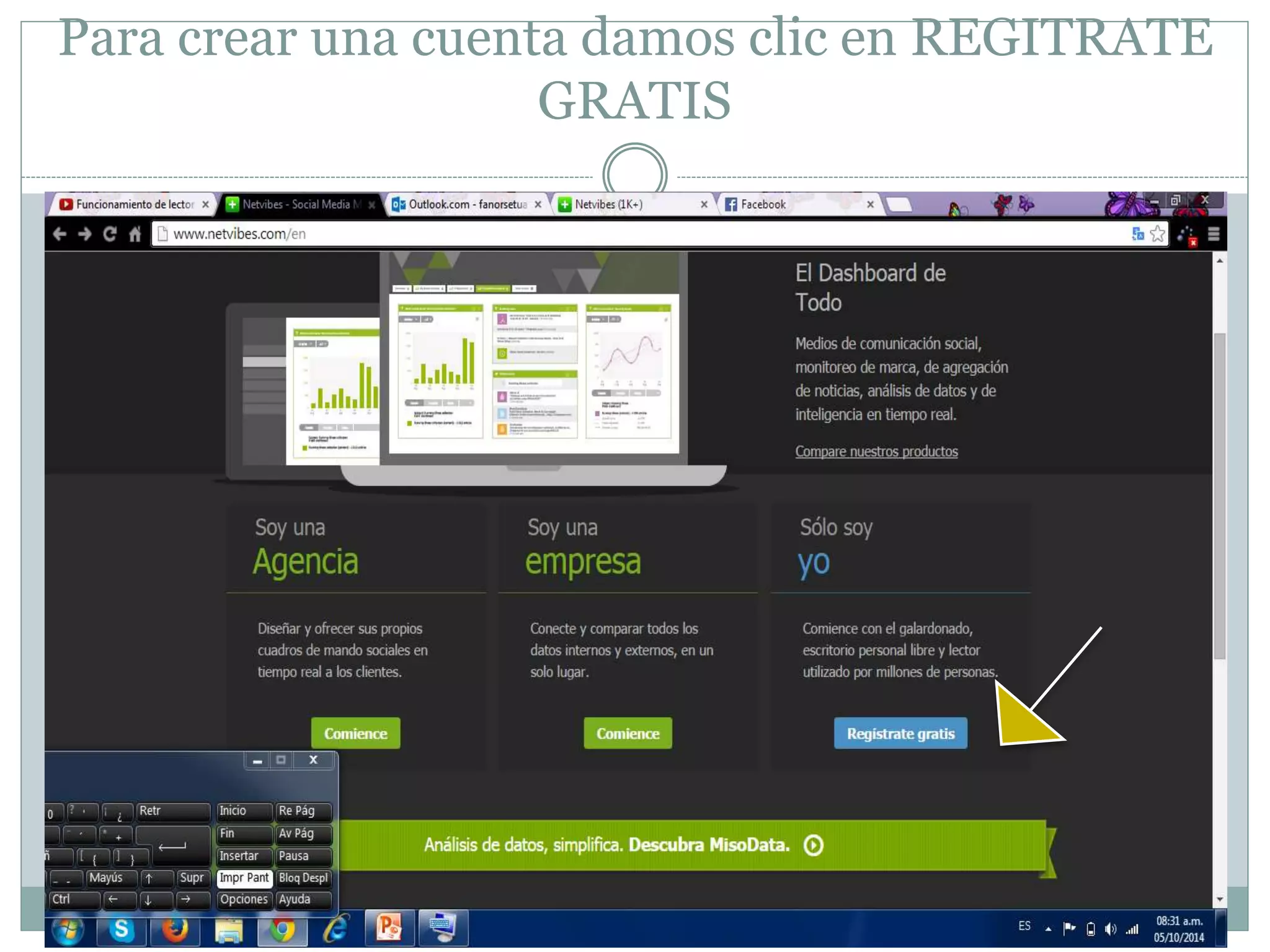Click Comience under empresa
The image size is (1270, 952).
point(628,734)
